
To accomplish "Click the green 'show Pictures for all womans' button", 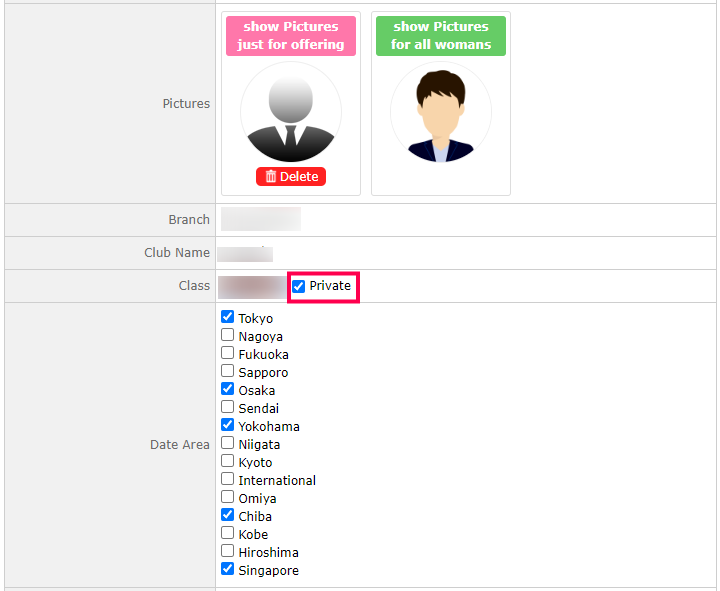I will pyautogui.click(x=441, y=36).
